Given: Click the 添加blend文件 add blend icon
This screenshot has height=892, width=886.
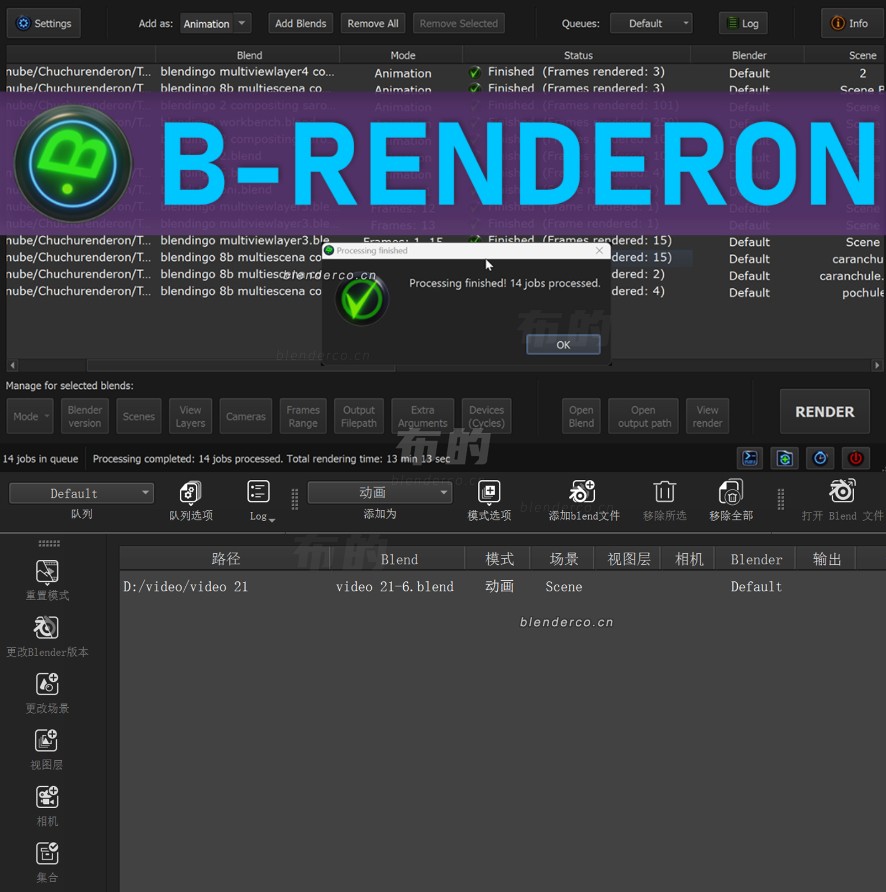Looking at the screenshot, I should click(583, 492).
